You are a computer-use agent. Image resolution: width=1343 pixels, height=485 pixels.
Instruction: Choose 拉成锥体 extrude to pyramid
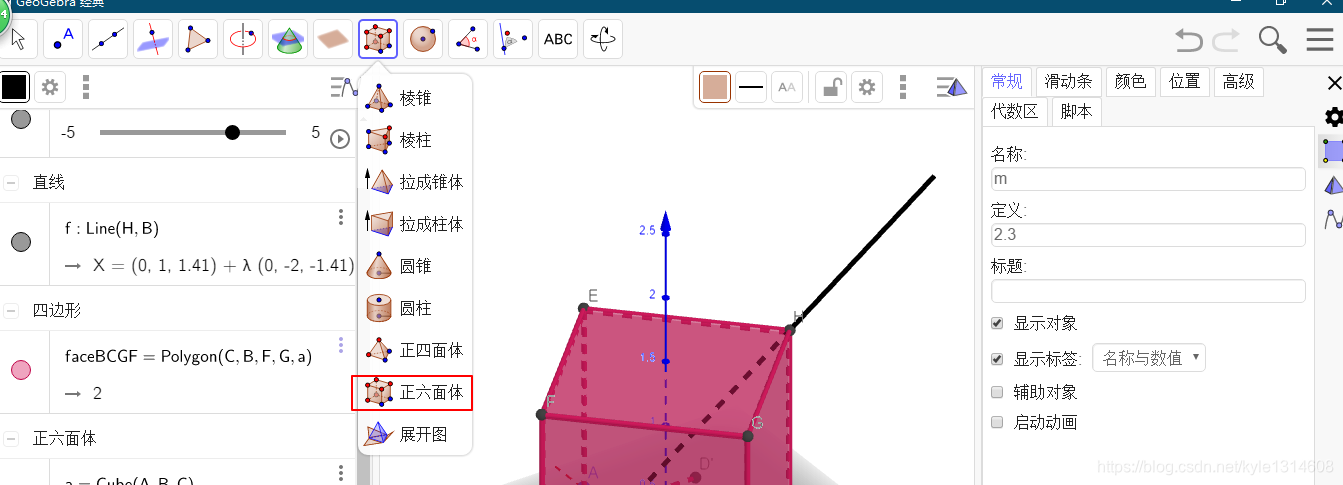pyautogui.click(x=415, y=182)
